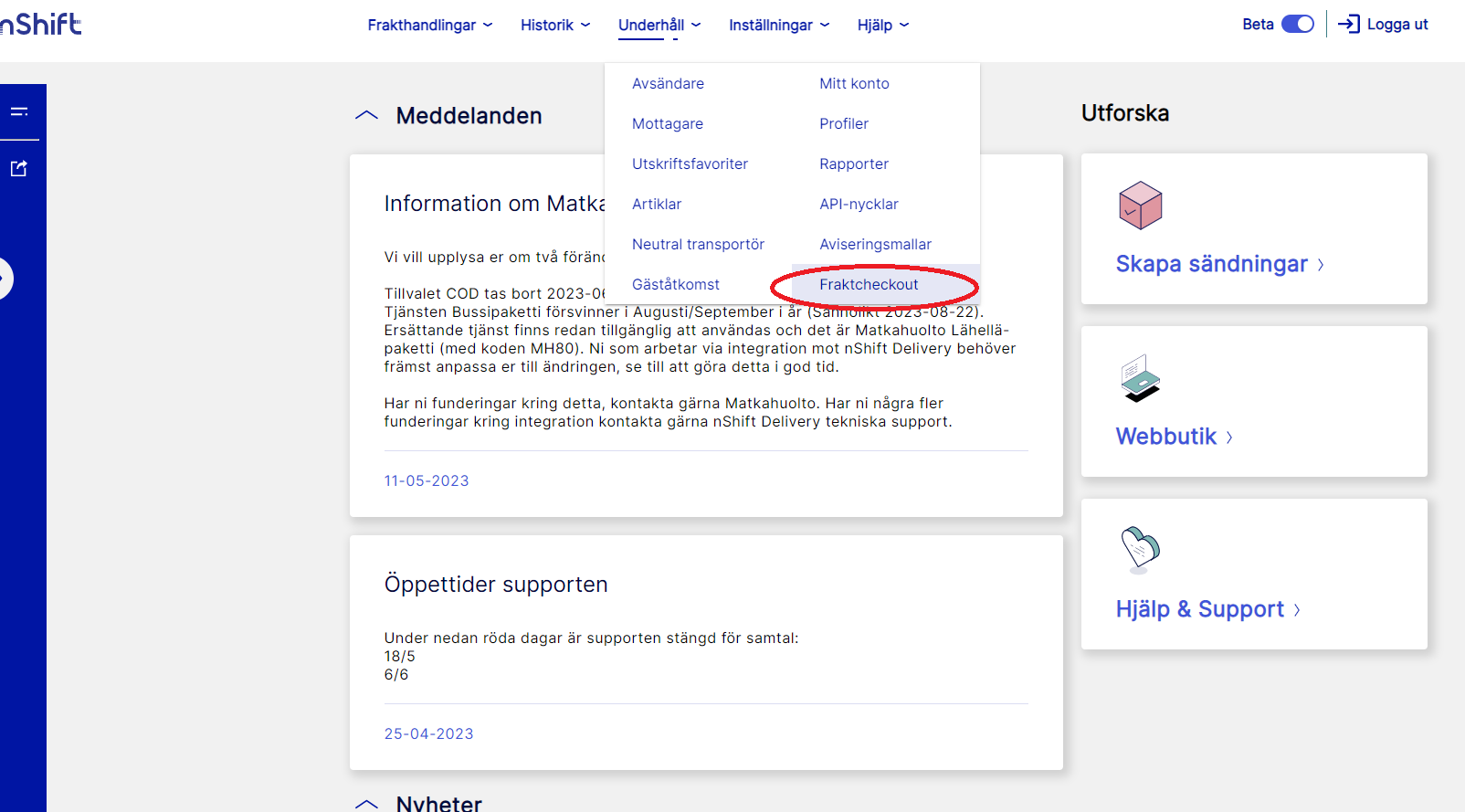Open Artiklar menu entry
The image size is (1465, 812).
click(x=657, y=204)
